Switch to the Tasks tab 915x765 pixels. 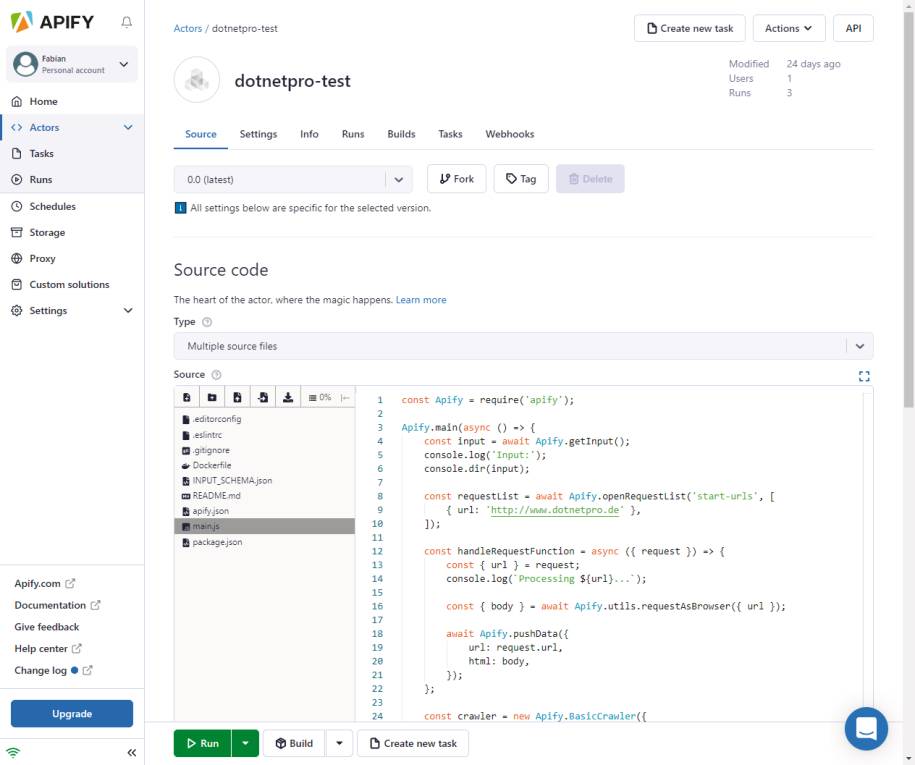450,134
